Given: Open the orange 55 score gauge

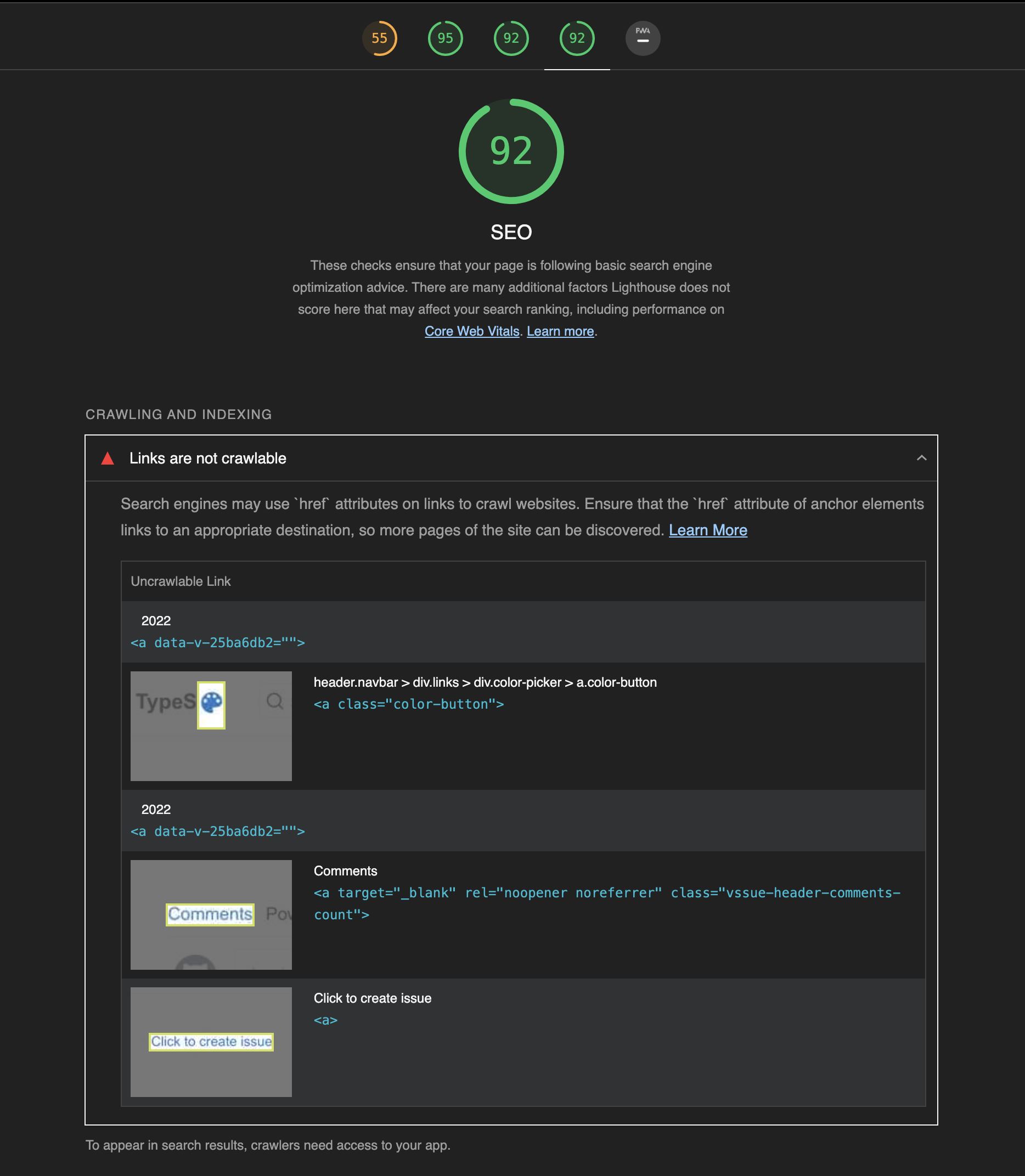Looking at the screenshot, I should 379,38.
